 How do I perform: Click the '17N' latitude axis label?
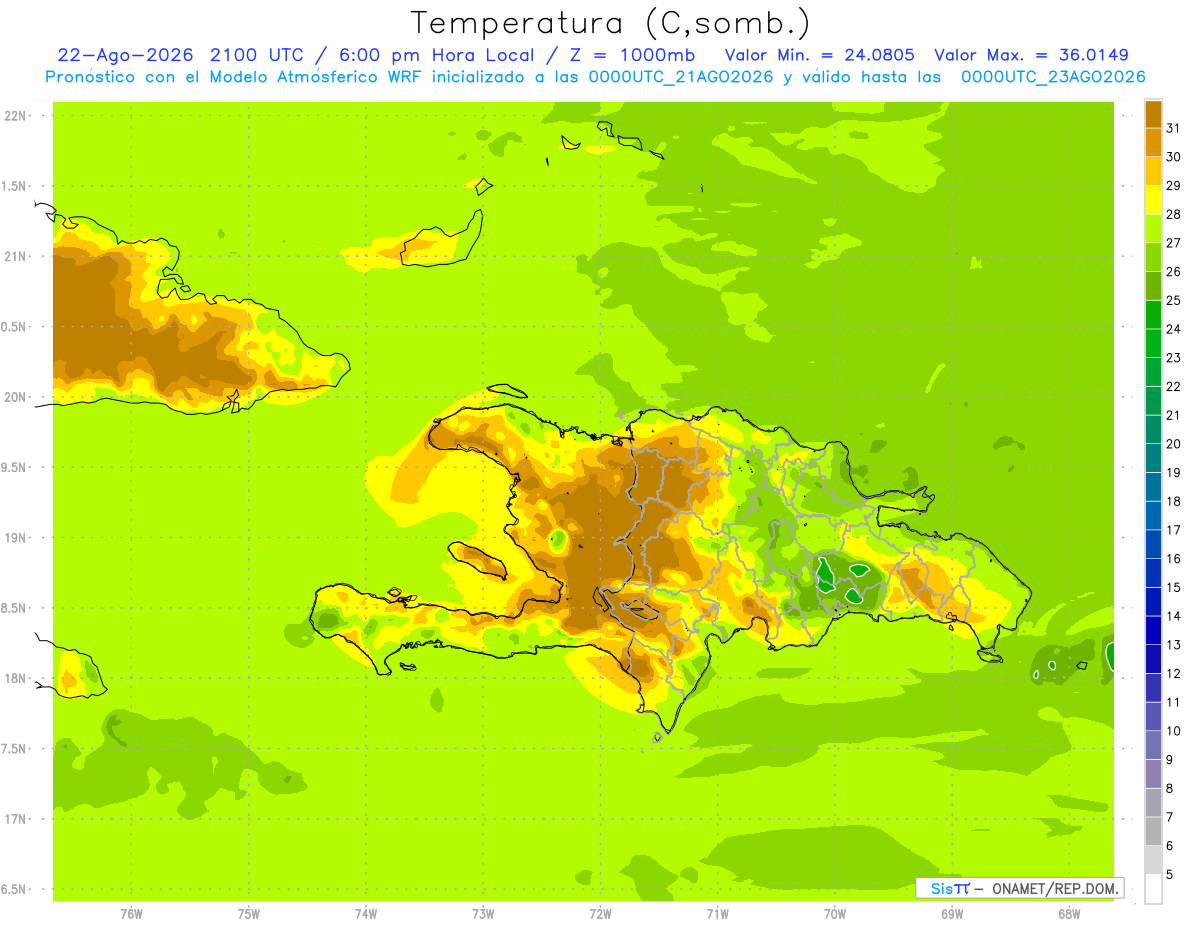coord(15,819)
